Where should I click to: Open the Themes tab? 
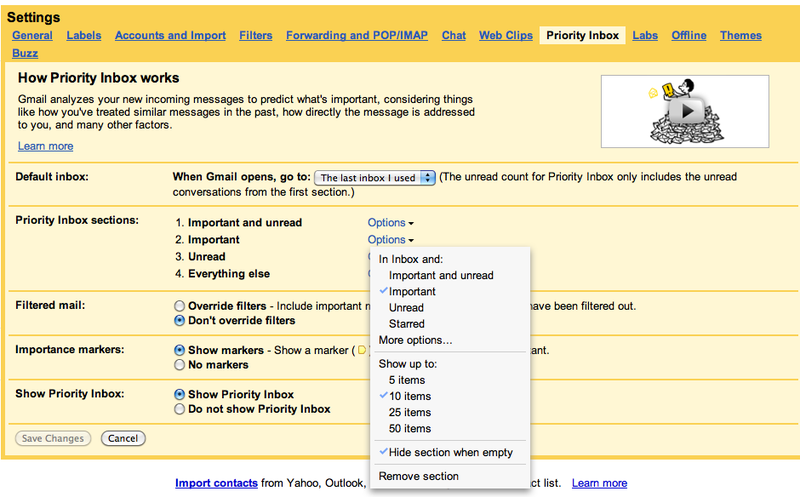740,35
